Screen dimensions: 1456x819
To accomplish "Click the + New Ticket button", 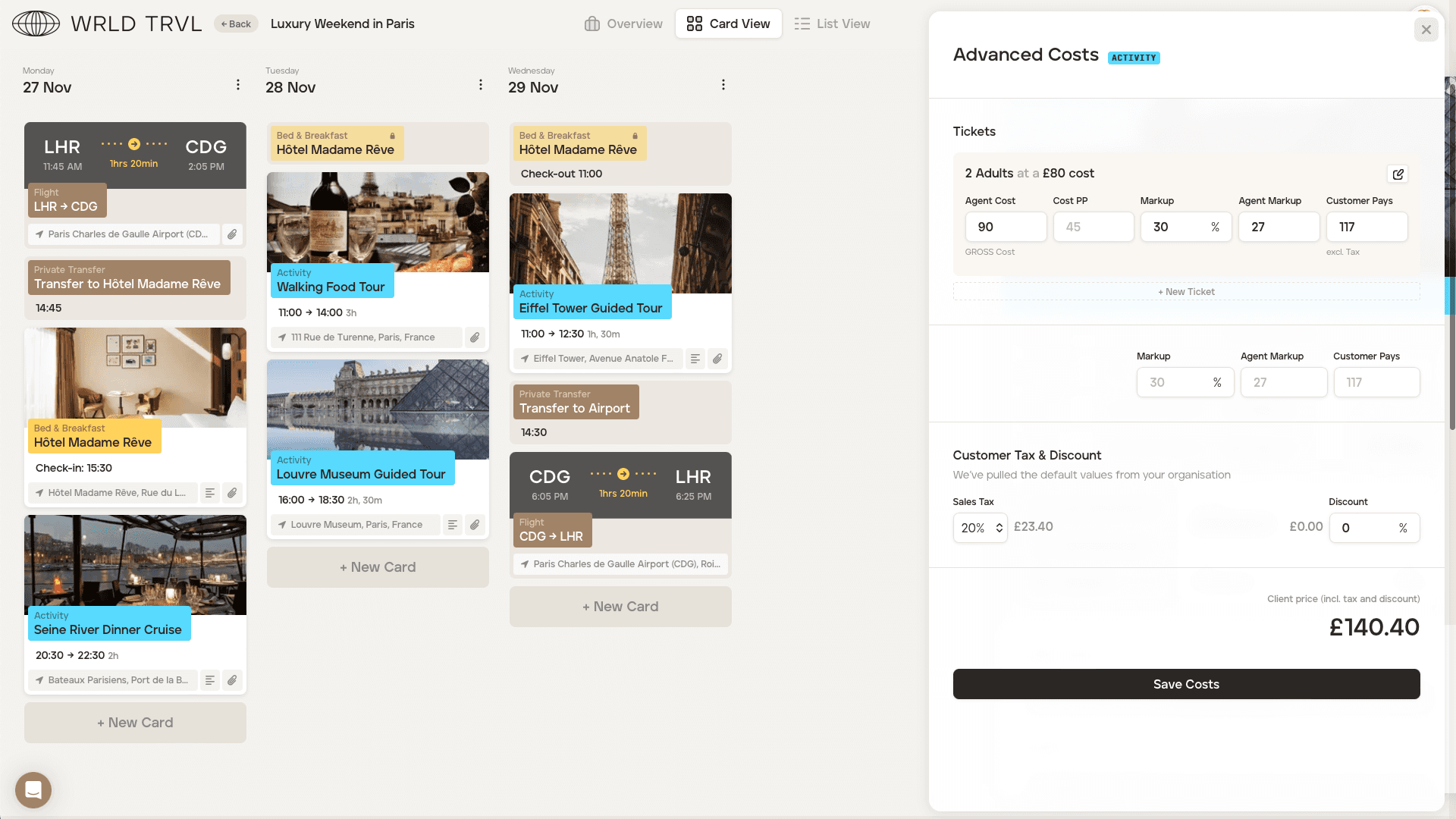I will point(1186,292).
